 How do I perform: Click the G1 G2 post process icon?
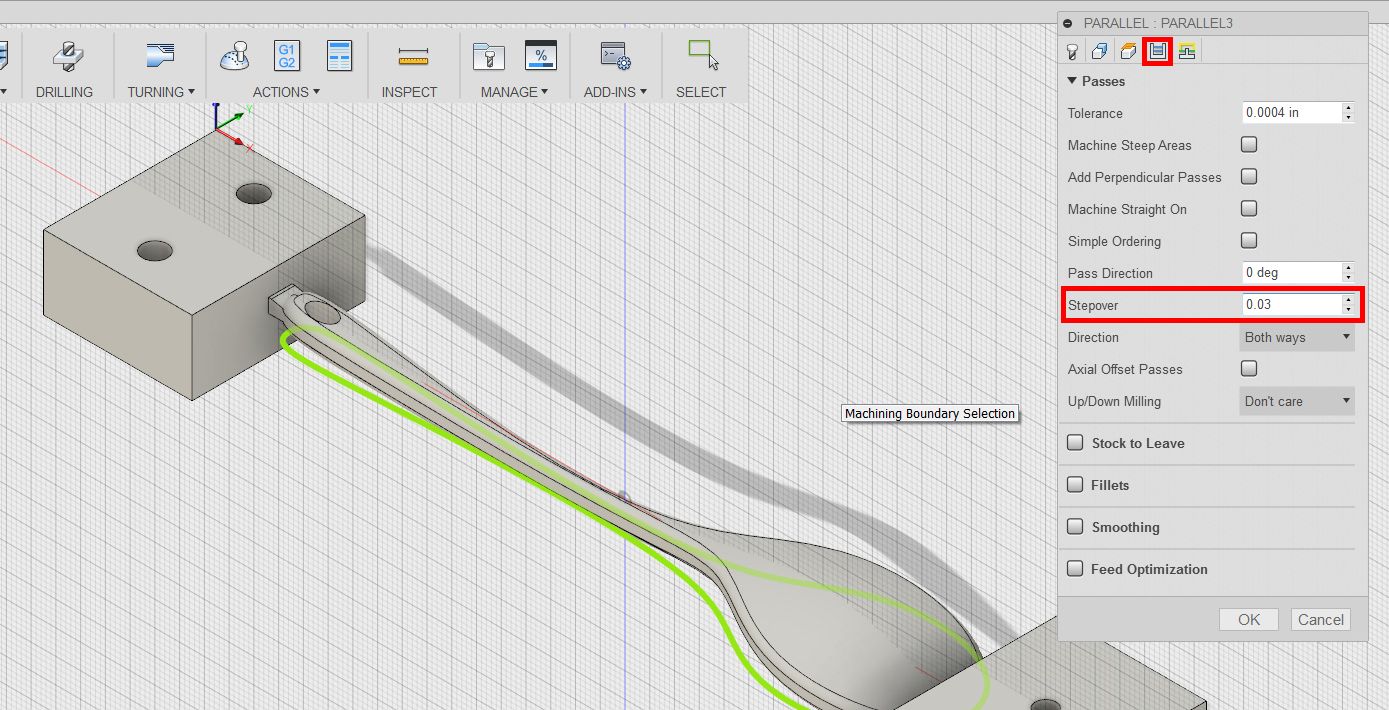coord(287,56)
